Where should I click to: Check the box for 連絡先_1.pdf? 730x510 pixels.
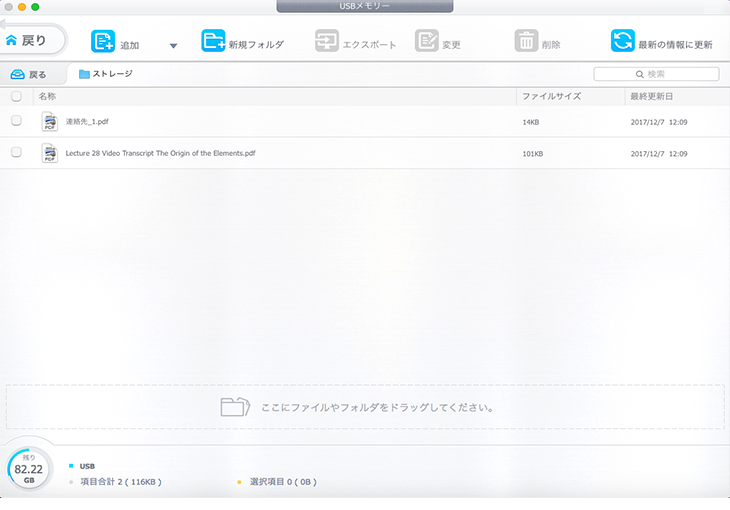coord(16,121)
